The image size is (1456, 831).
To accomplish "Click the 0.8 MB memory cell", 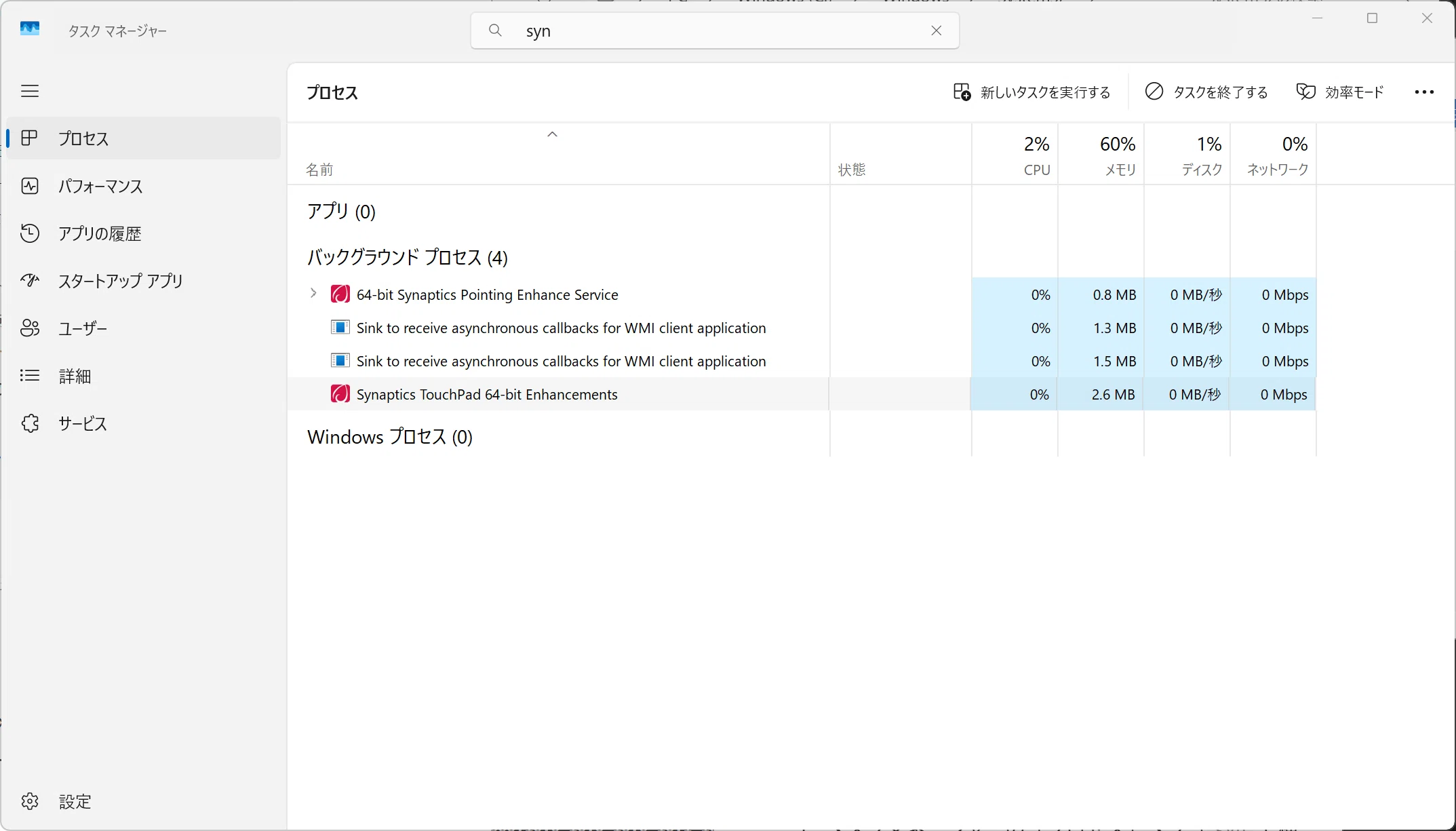I will point(1101,294).
